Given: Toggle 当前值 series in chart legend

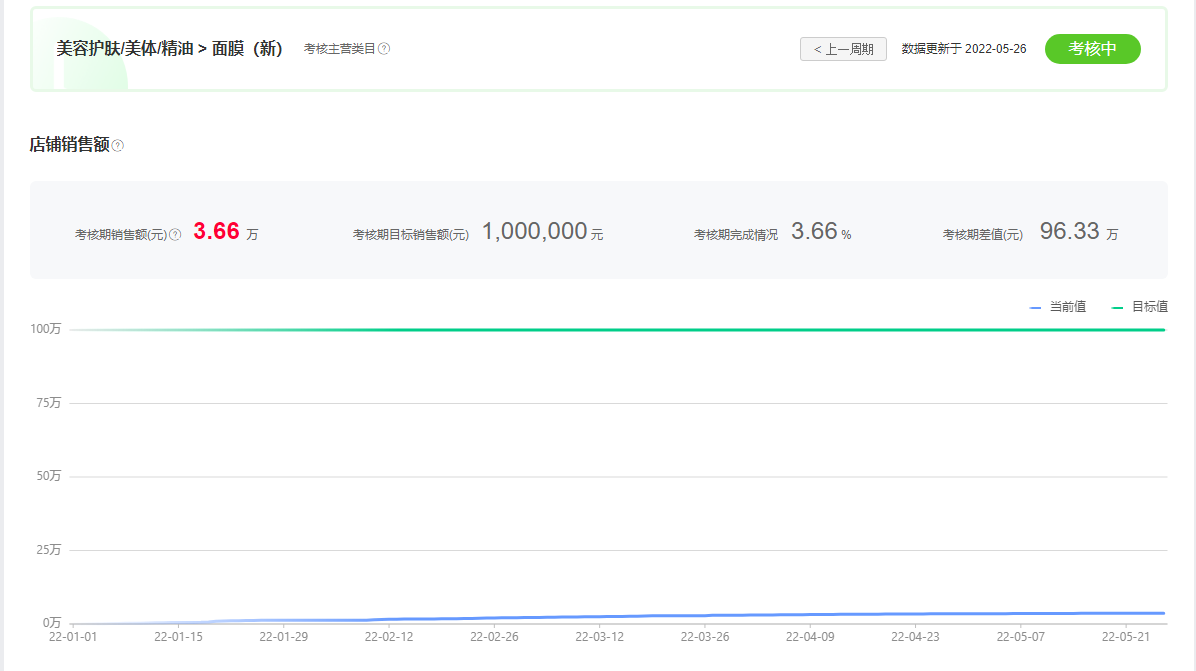Looking at the screenshot, I should [x=1058, y=307].
